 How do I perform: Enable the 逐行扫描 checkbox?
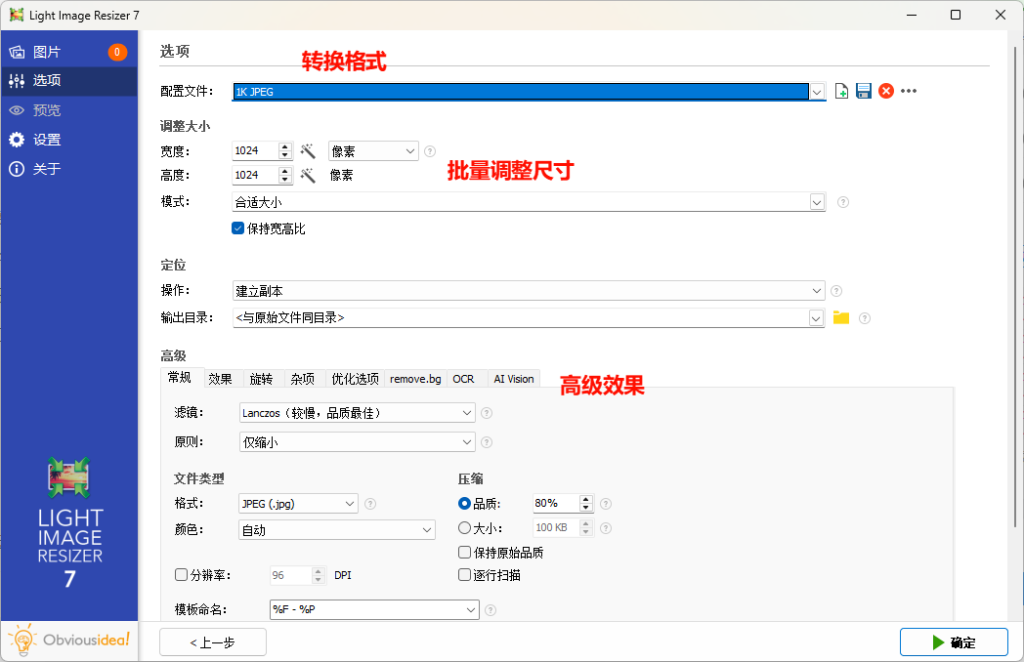465,574
